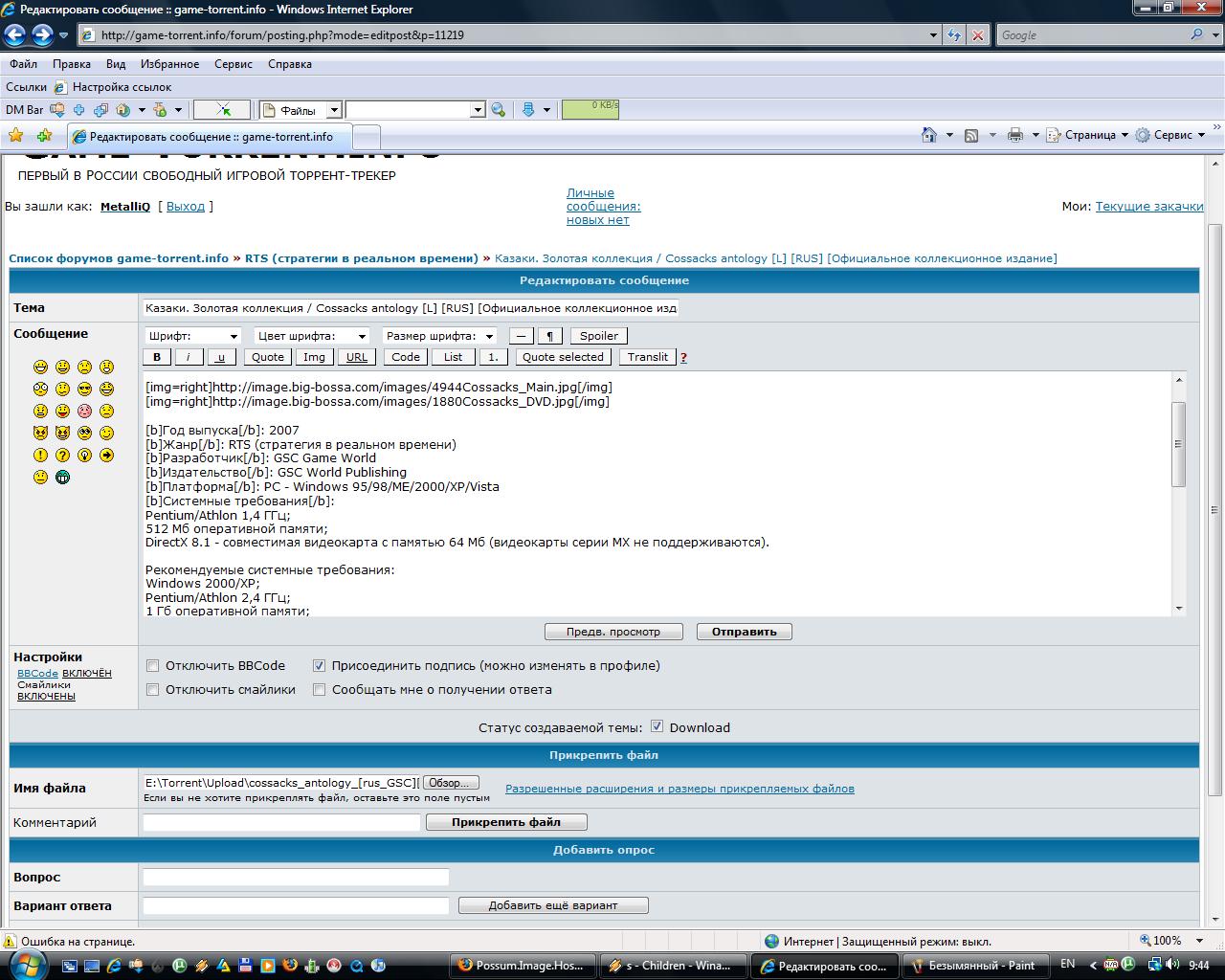
Task: Insert the arrow smiley icon
Action: click(106, 455)
